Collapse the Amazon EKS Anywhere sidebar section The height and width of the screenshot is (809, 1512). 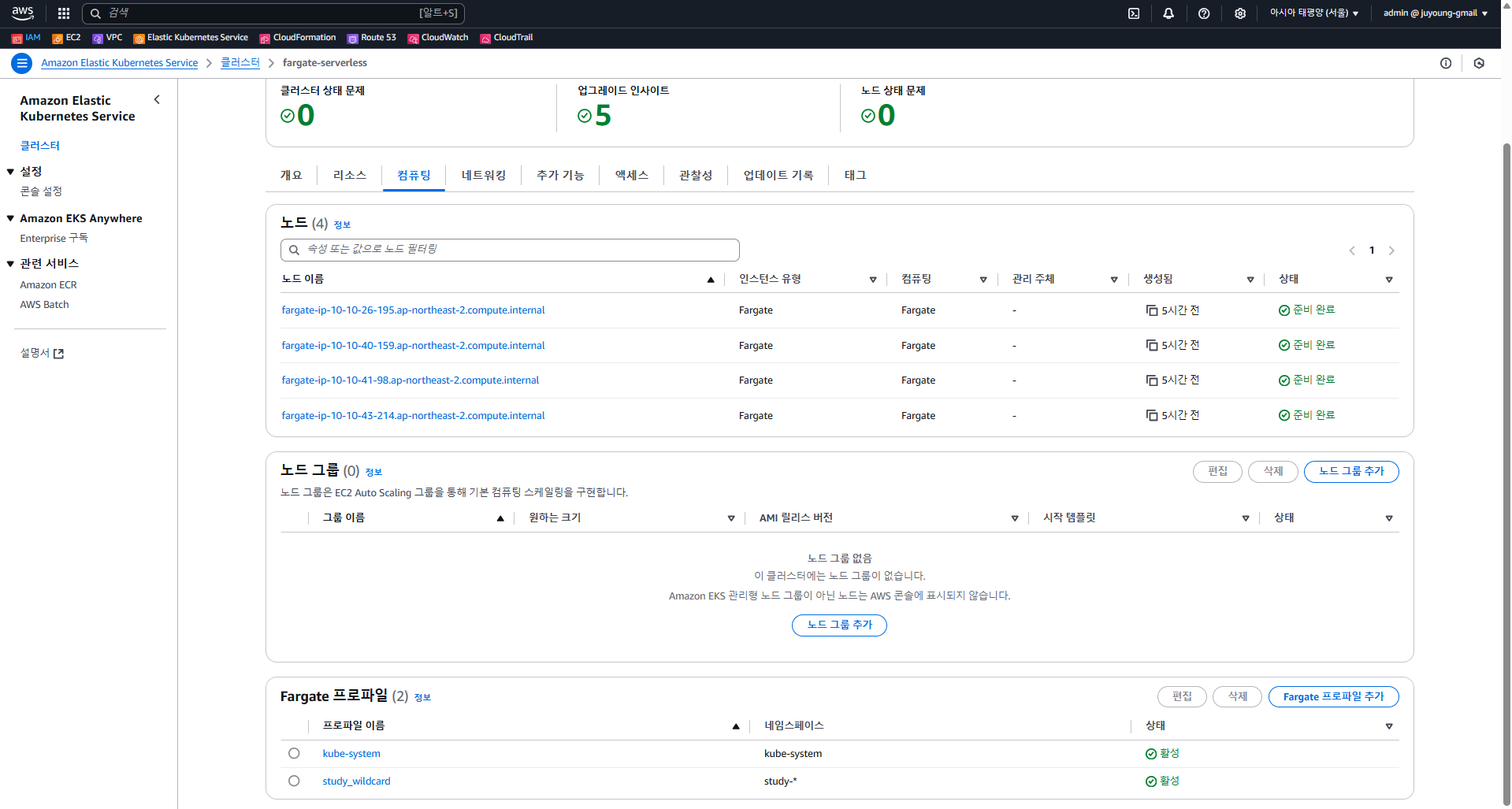pos(11,218)
